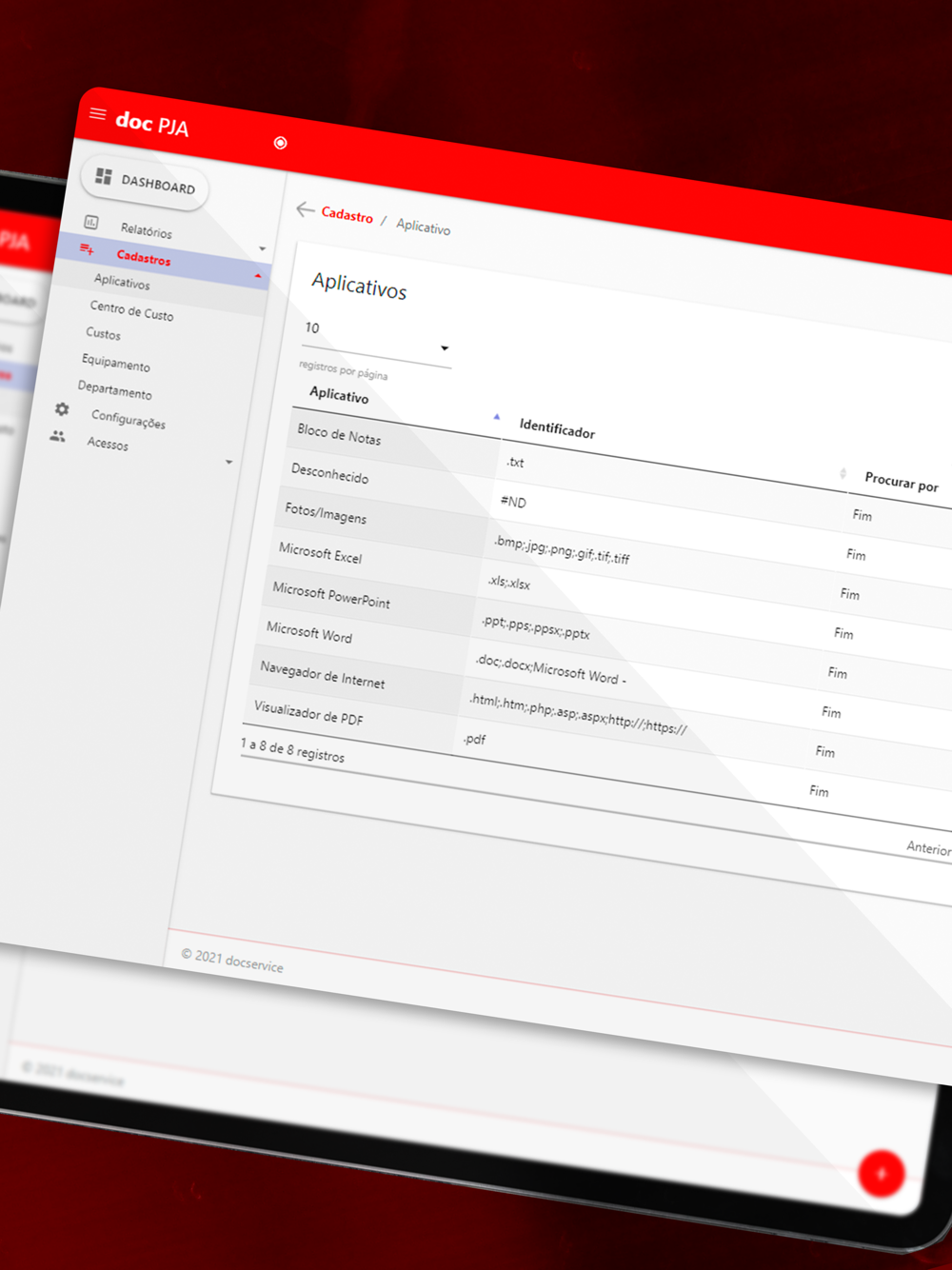Click the .ppt;.pps;.ppsx;.pptx identifier cell
This screenshot has width=952, height=1270.
[536, 625]
